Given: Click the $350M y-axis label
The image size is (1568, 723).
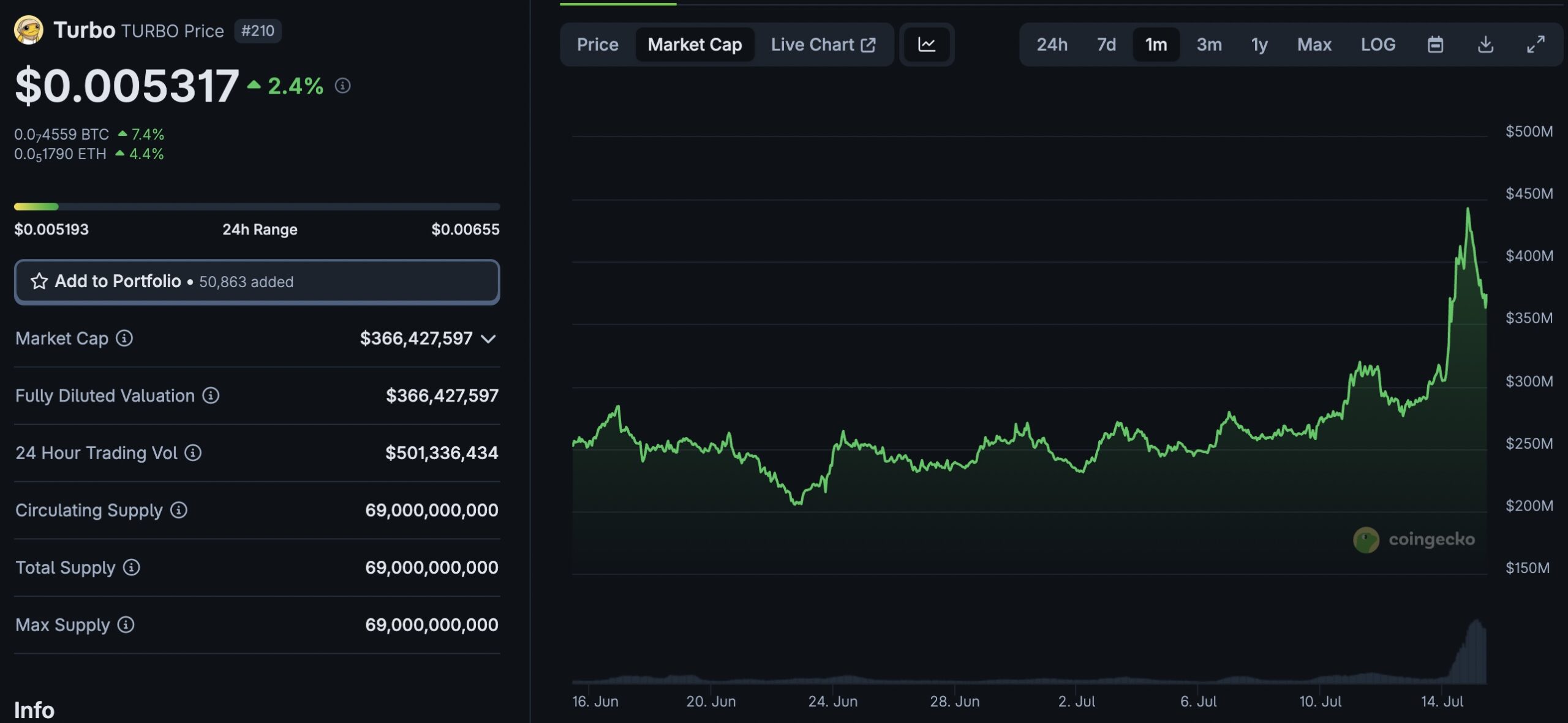Looking at the screenshot, I should coord(1529,318).
